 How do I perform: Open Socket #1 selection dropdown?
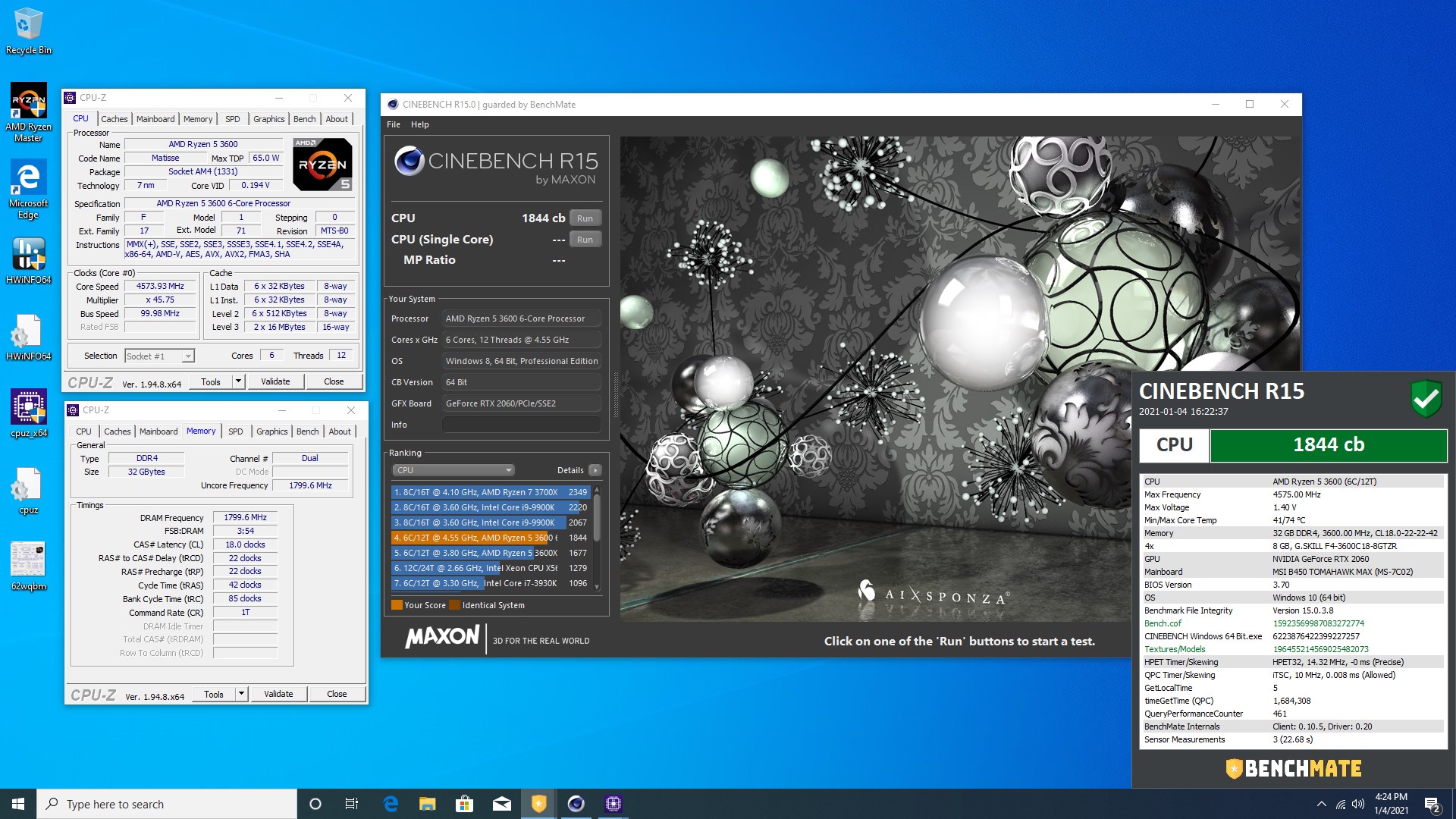coord(159,356)
